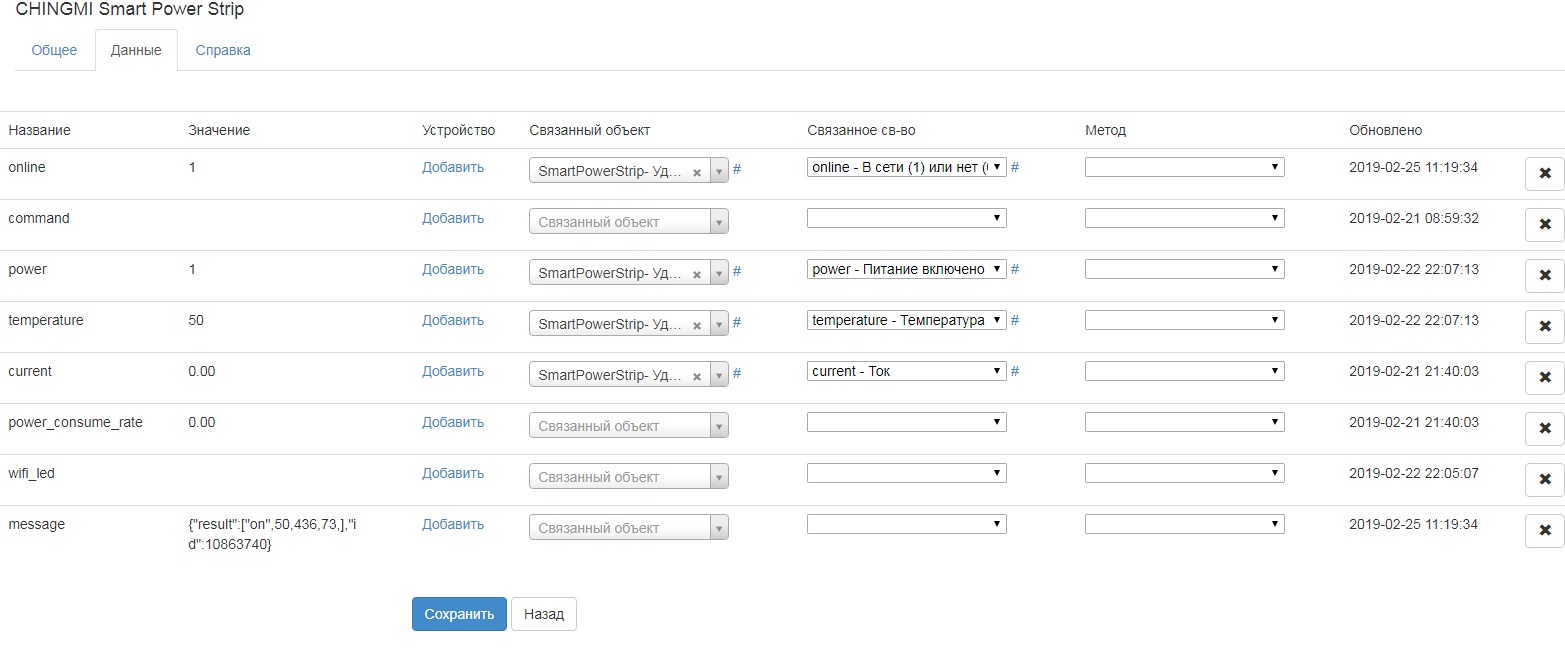Click the Сохранить button

[x=459, y=614]
